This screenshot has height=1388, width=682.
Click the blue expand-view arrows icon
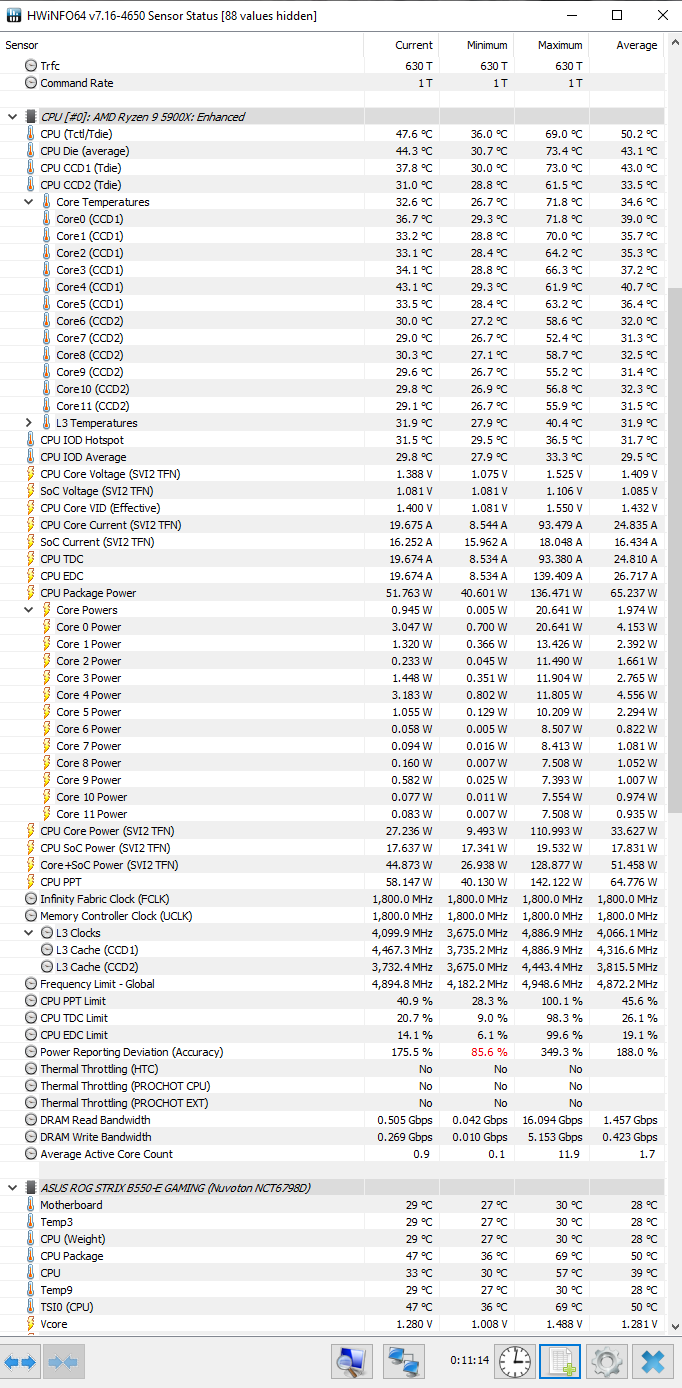(20, 1362)
